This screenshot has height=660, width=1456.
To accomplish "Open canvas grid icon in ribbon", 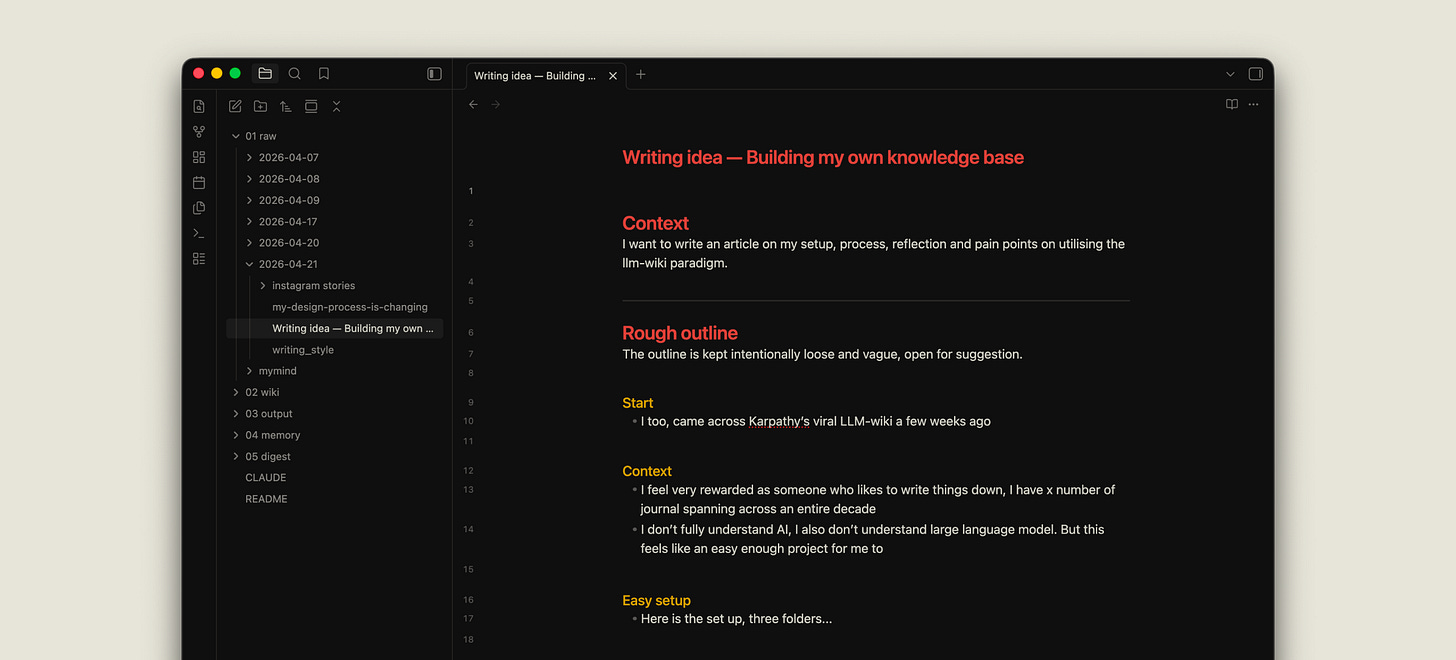I will 199,157.
